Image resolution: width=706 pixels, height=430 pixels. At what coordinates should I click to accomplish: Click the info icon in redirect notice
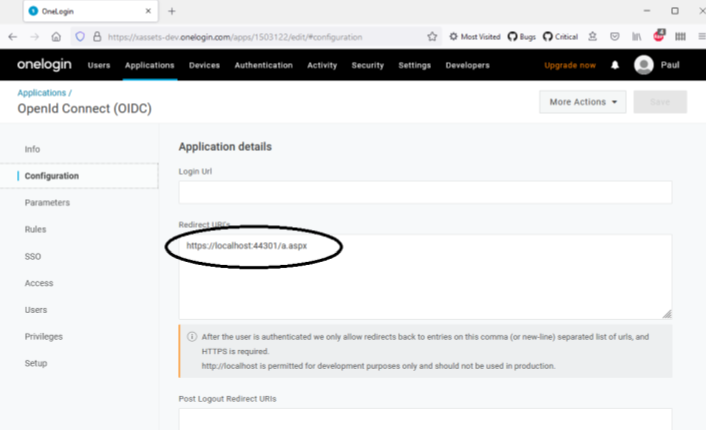tap(192, 337)
